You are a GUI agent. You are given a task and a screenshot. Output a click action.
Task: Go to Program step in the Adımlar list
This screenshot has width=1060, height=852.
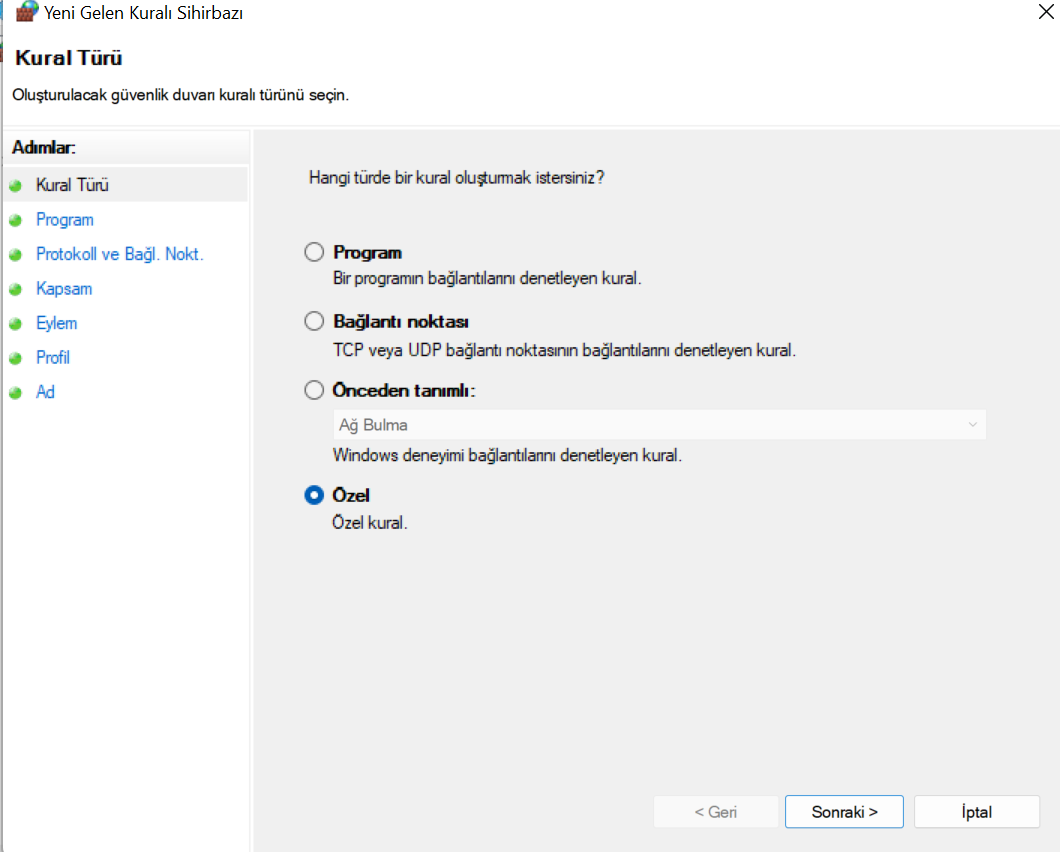64,220
